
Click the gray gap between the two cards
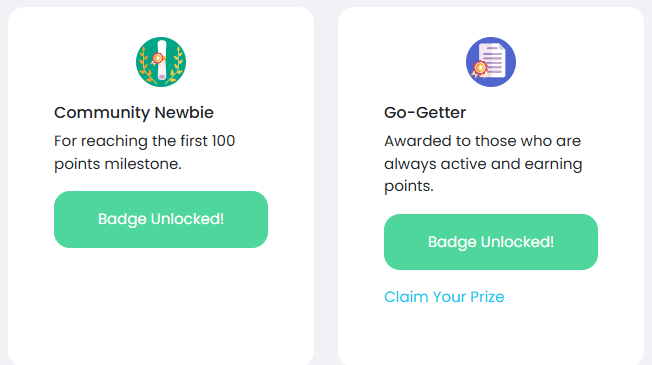pos(326,183)
